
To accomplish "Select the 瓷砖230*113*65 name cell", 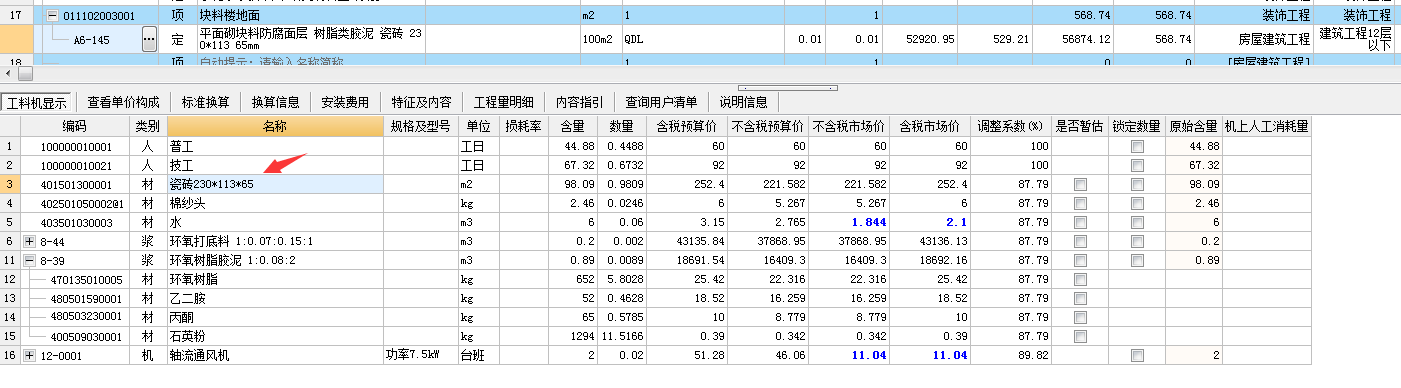I will tap(275, 185).
